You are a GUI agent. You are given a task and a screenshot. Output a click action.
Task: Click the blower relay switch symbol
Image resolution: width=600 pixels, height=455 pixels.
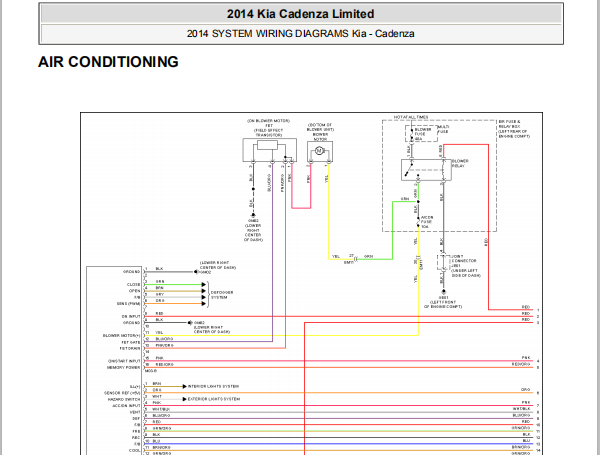tap(409, 169)
